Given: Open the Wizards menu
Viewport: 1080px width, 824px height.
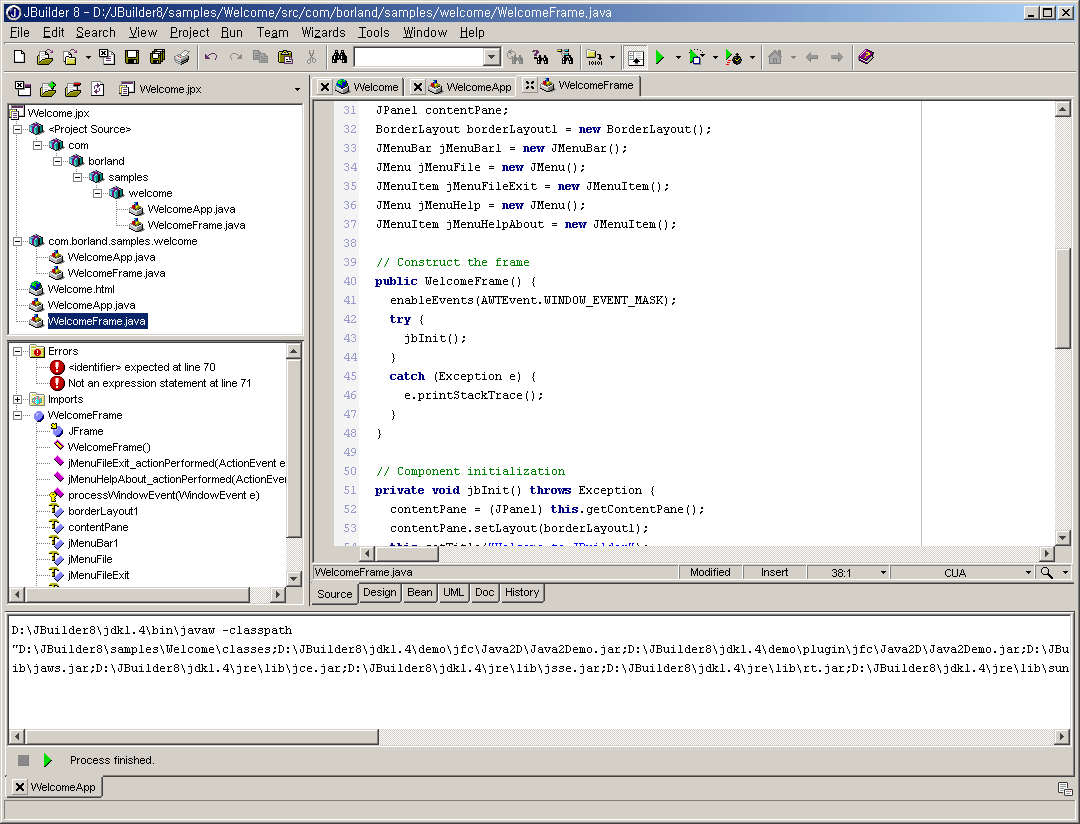Looking at the screenshot, I should tap(323, 32).
